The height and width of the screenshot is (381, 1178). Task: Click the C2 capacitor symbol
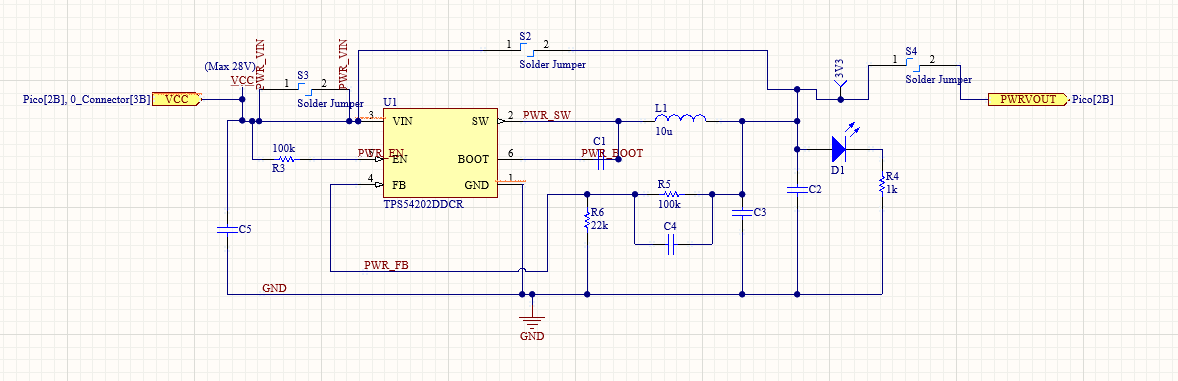coord(796,189)
